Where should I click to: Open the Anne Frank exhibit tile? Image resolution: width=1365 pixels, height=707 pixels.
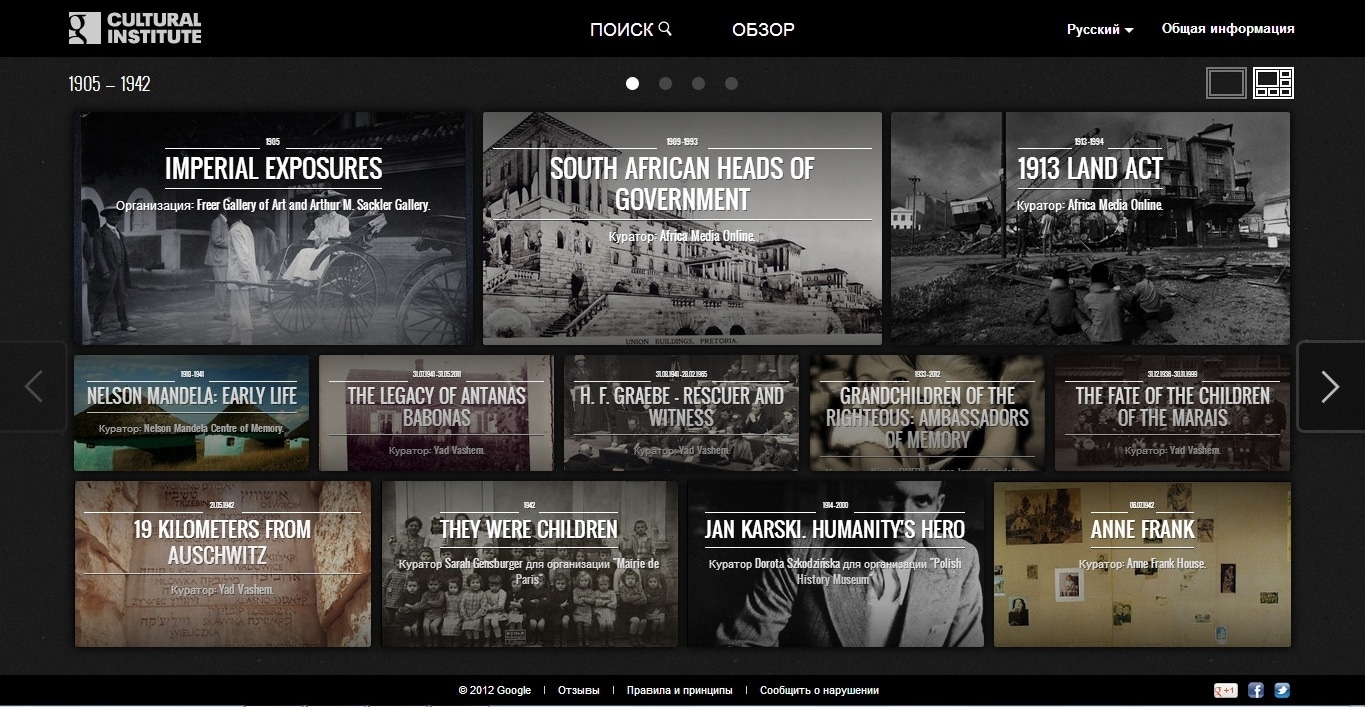(x=1142, y=565)
